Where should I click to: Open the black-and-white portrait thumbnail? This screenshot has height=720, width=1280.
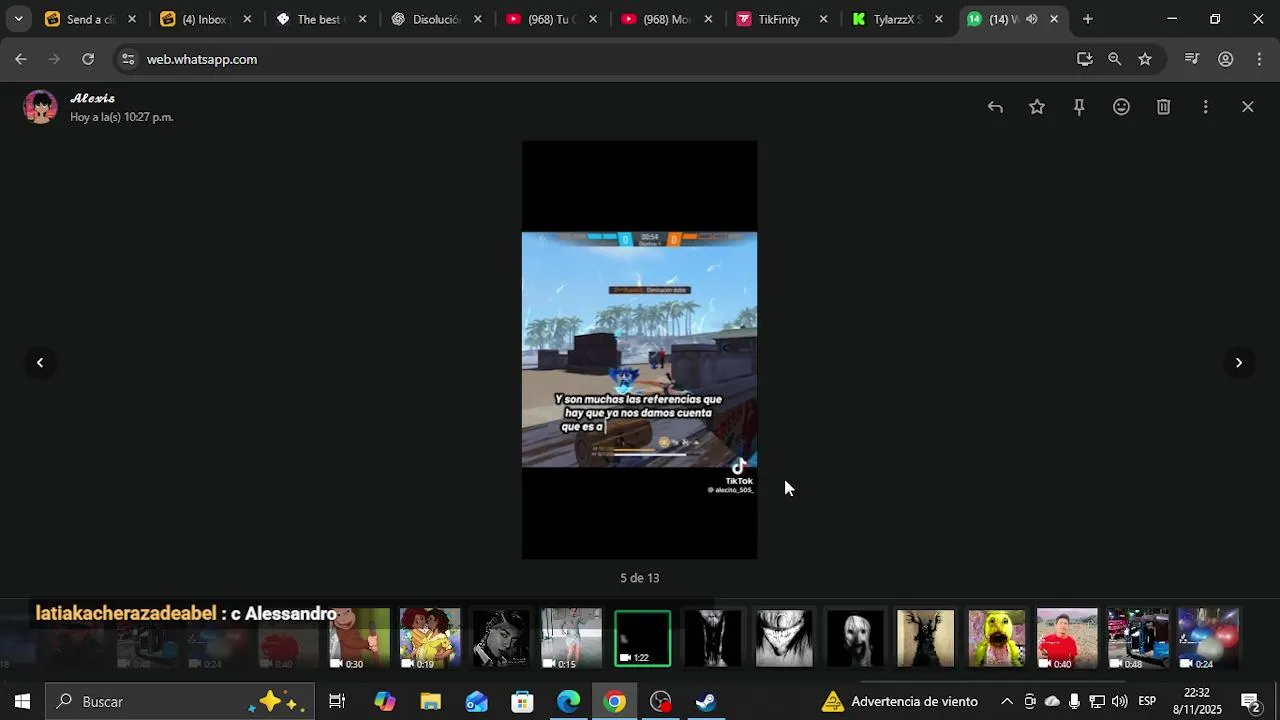[501, 638]
